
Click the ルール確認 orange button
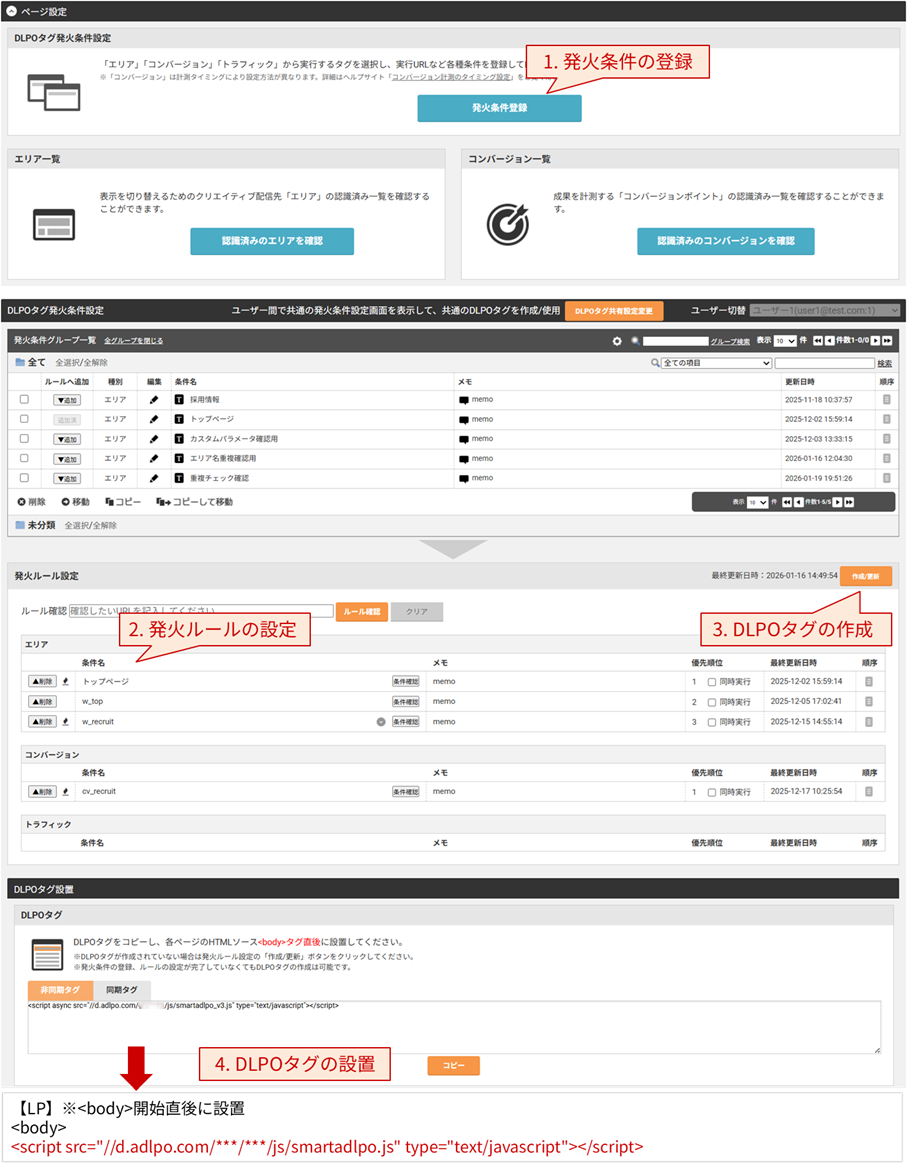click(362, 611)
